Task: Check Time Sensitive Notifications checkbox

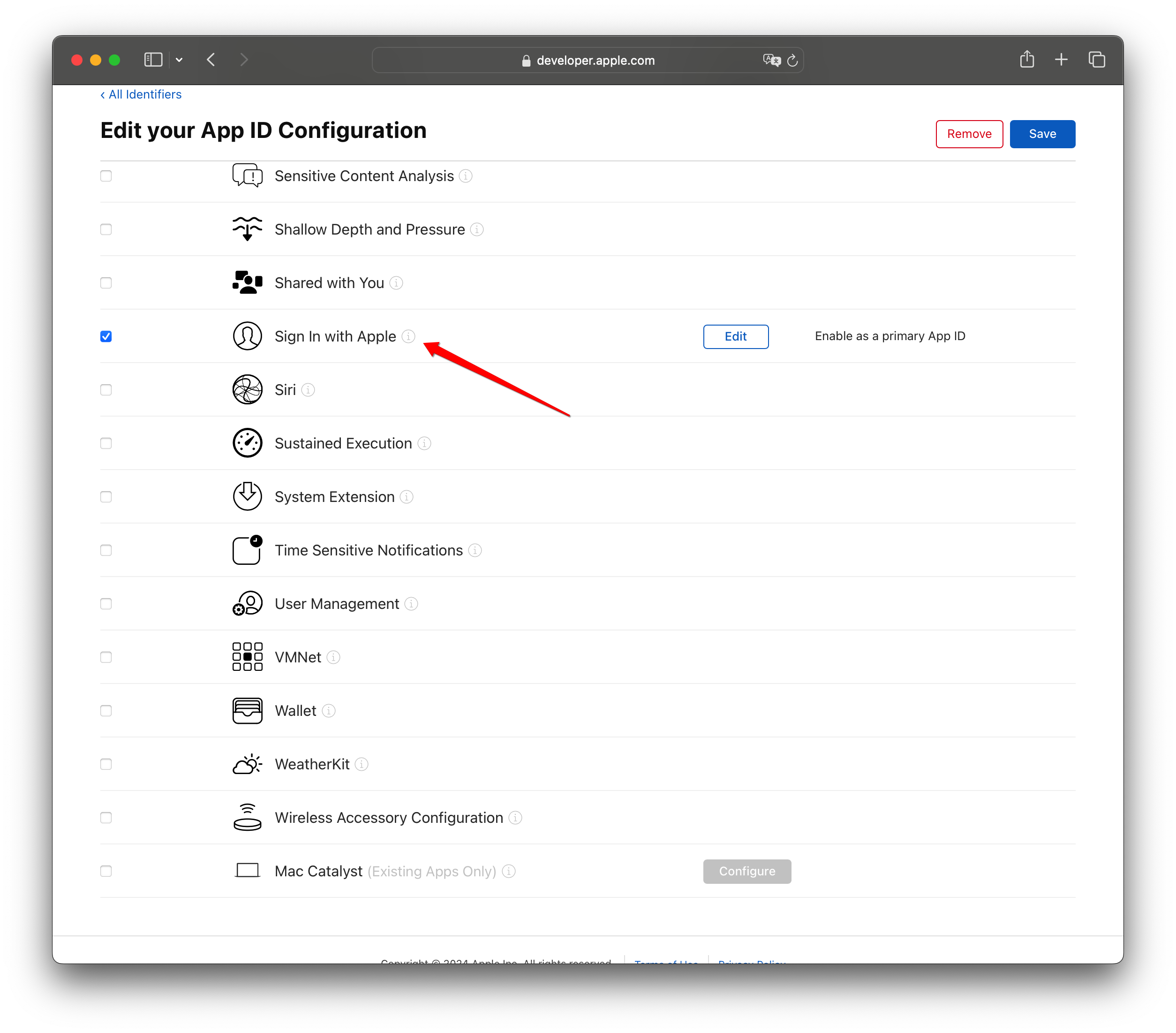Action: pos(106,551)
